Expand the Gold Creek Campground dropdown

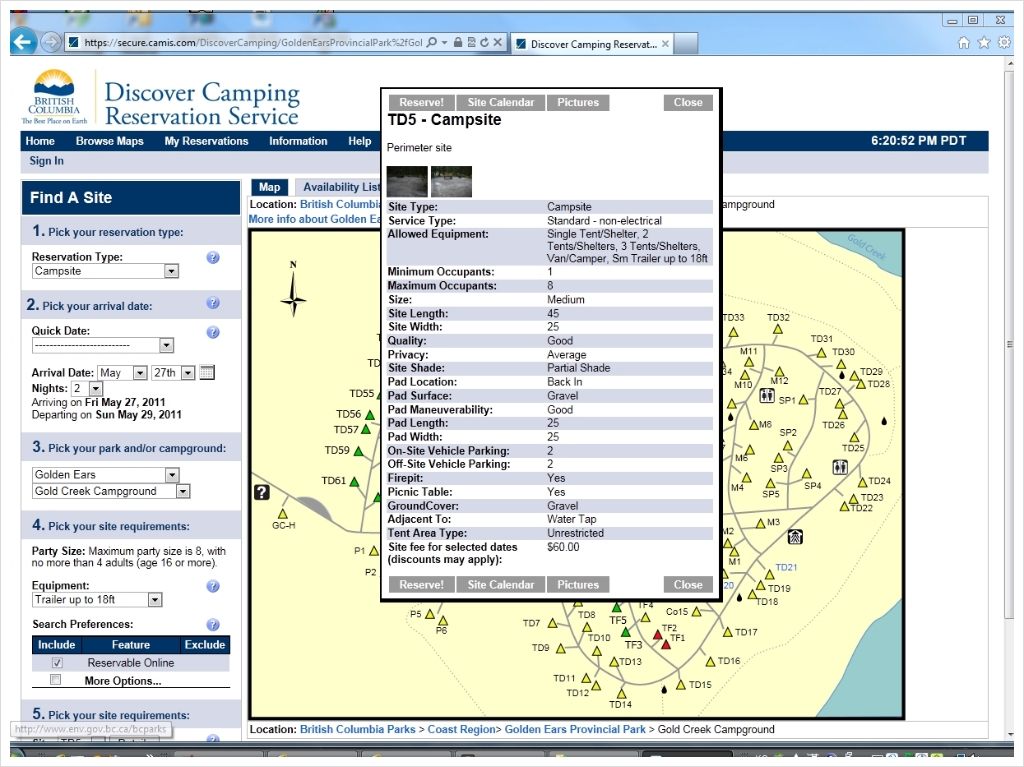[183, 491]
